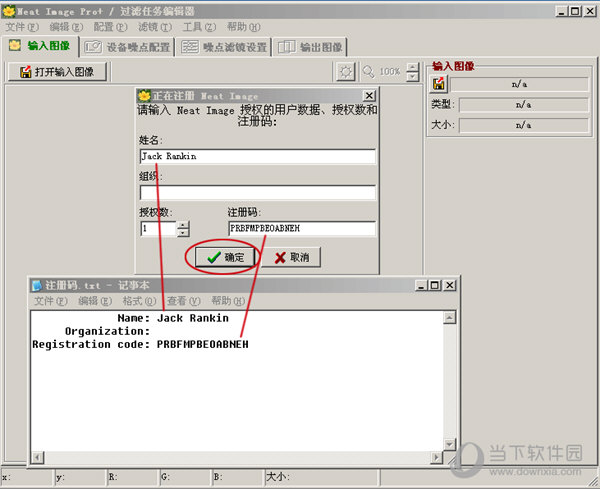Click the 100% zoom value
The image size is (600, 489).
click(x=390, y=72)
